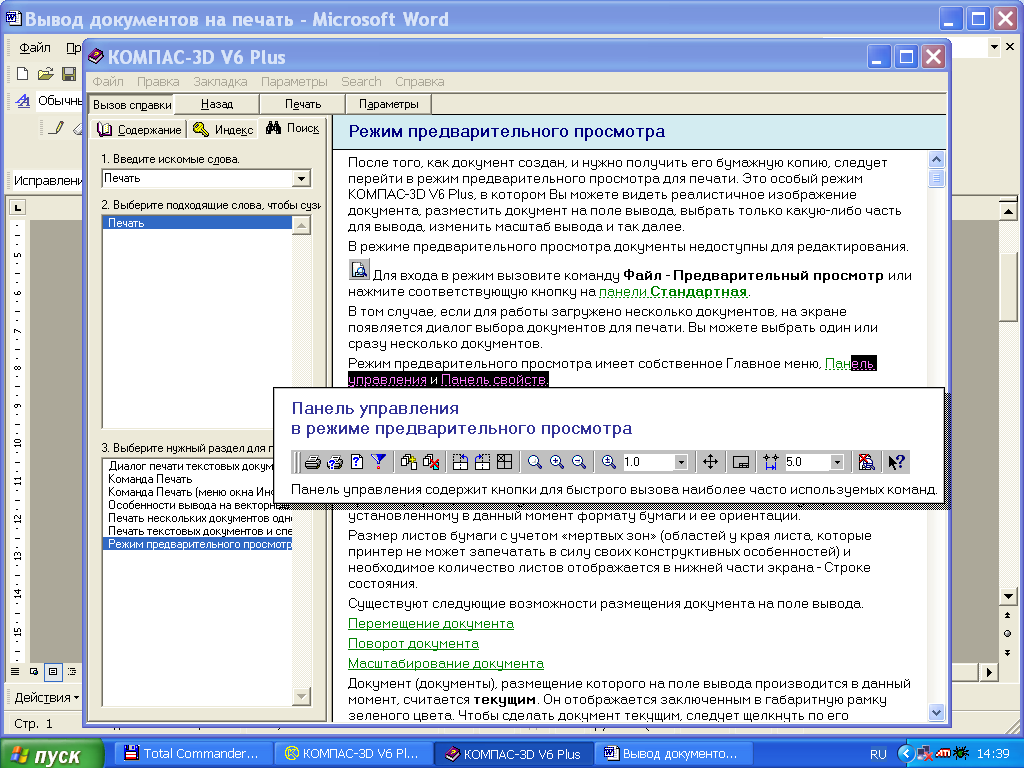Open the Файл menu in Microsoft Word
The width and height of the screenshot is (1024, 768).
point(35,48)
